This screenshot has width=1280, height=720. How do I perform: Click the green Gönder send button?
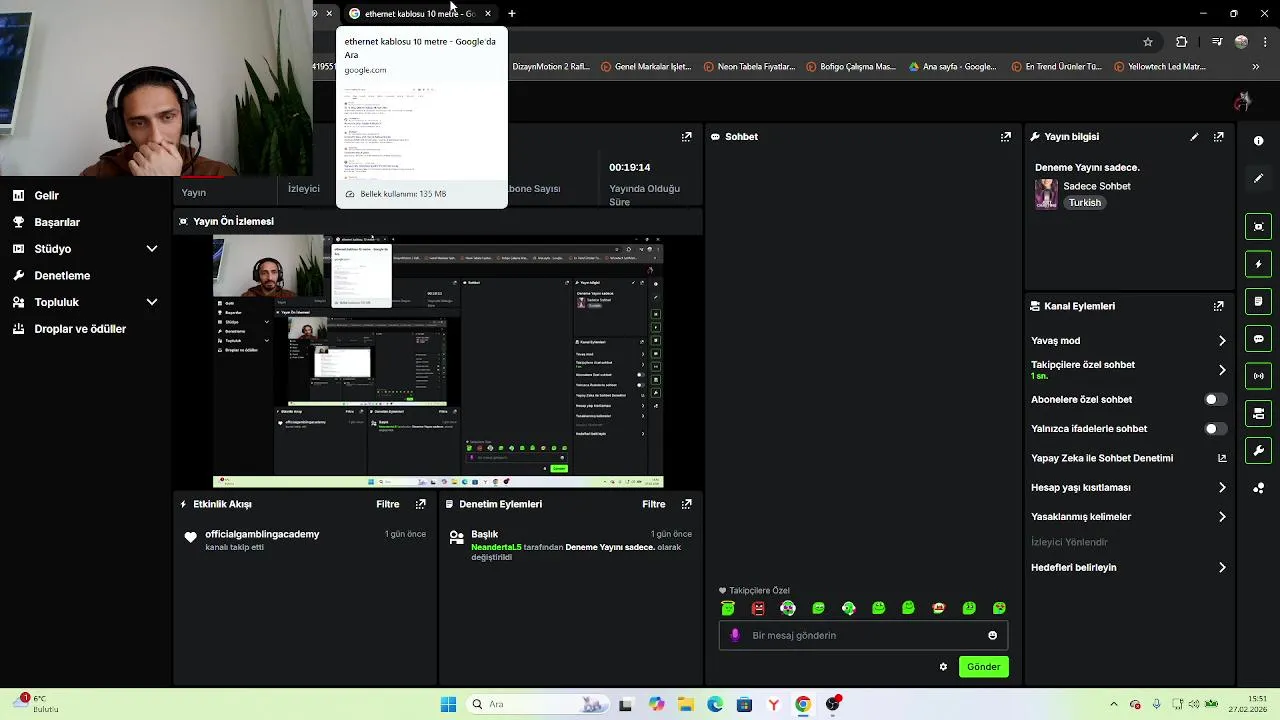pyautogui.click(x=983, y=667)
